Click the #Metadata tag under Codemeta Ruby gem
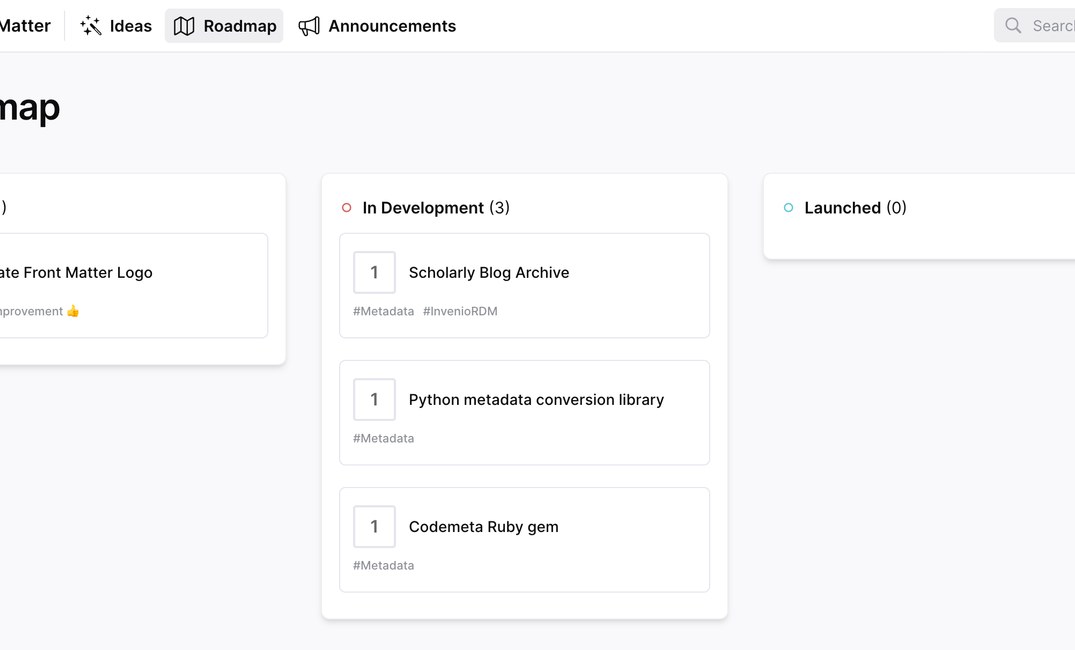 [383, 565]
